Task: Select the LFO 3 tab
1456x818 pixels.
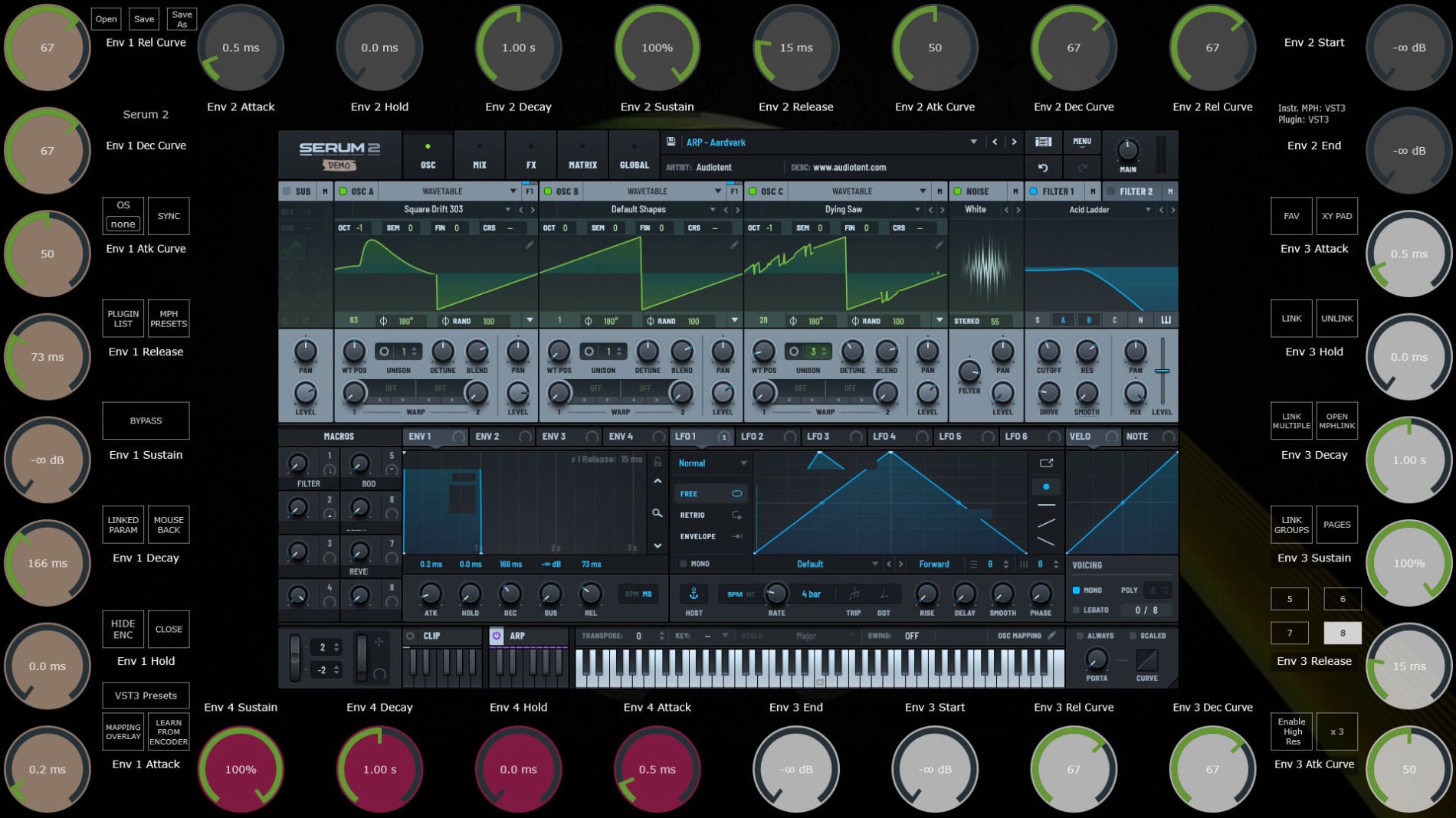Action: pos(834,437)
